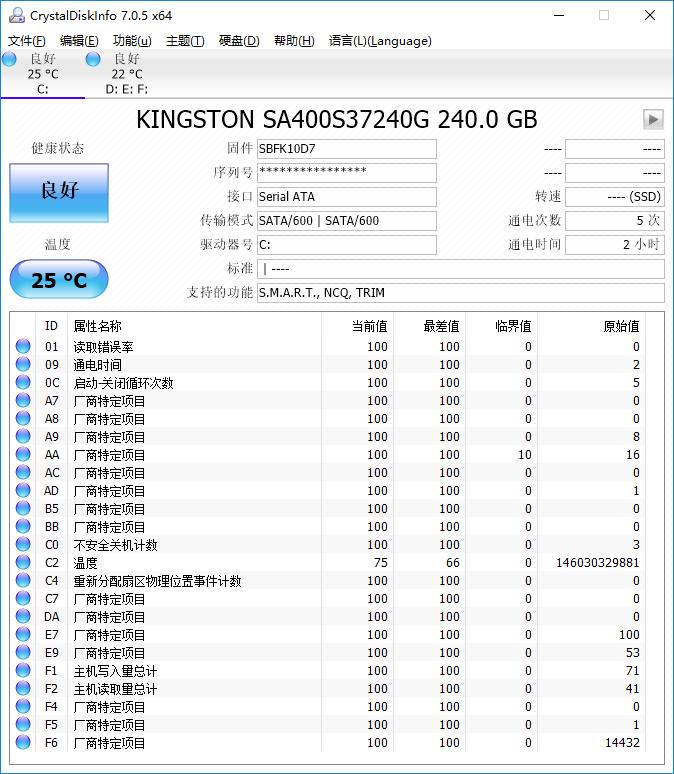Click status orb for attribute AD
The width and height of the screenshot is (674, 774).
point(23,490)
